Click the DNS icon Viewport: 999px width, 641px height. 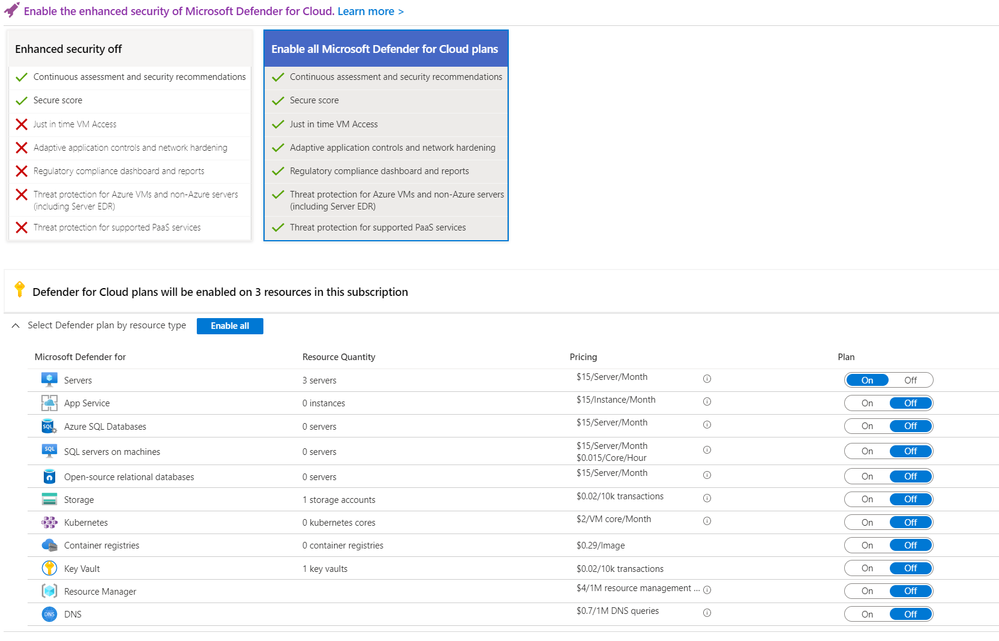point(49,614)
